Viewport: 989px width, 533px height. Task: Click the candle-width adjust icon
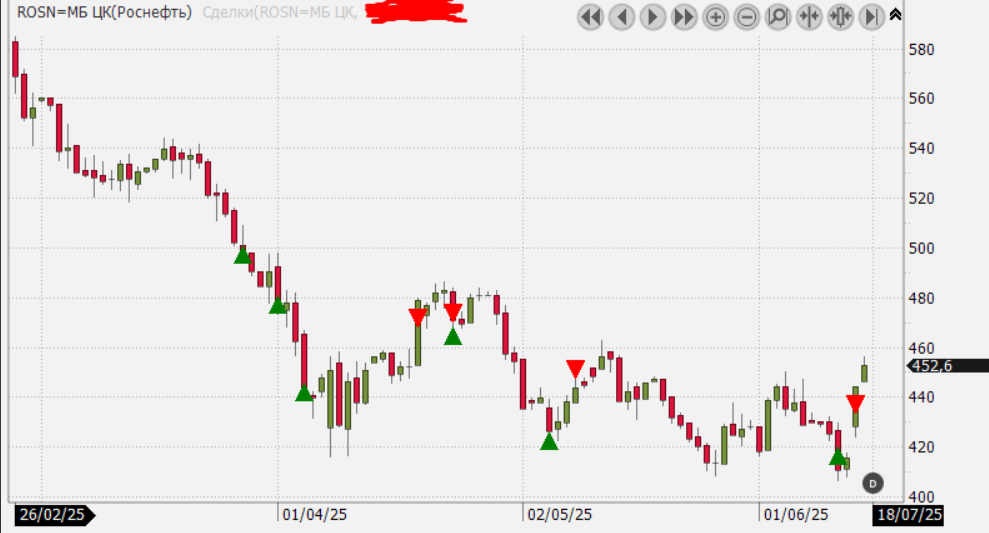840,17
